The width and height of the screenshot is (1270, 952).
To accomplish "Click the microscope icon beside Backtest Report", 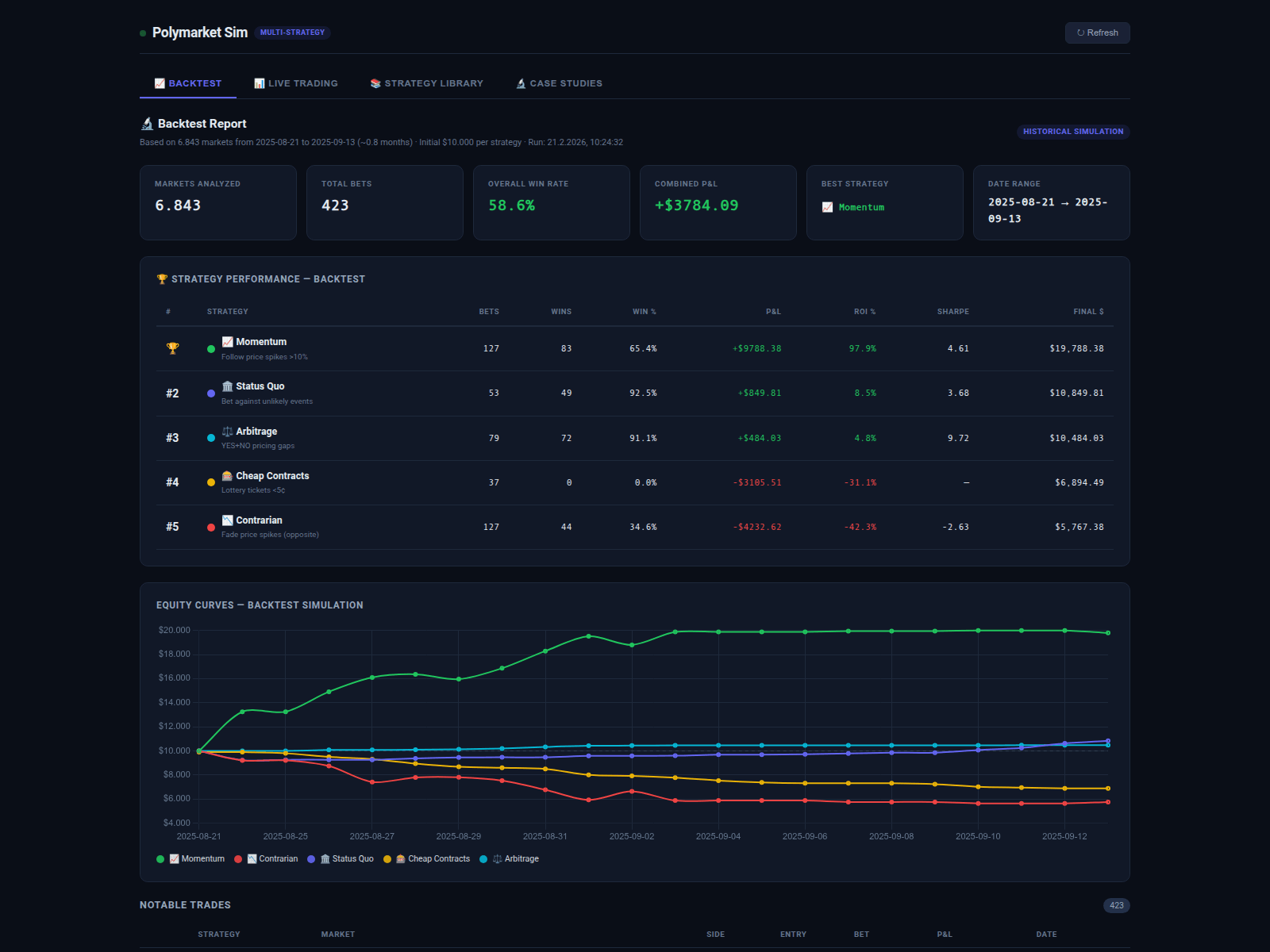I will pos(147,124).
